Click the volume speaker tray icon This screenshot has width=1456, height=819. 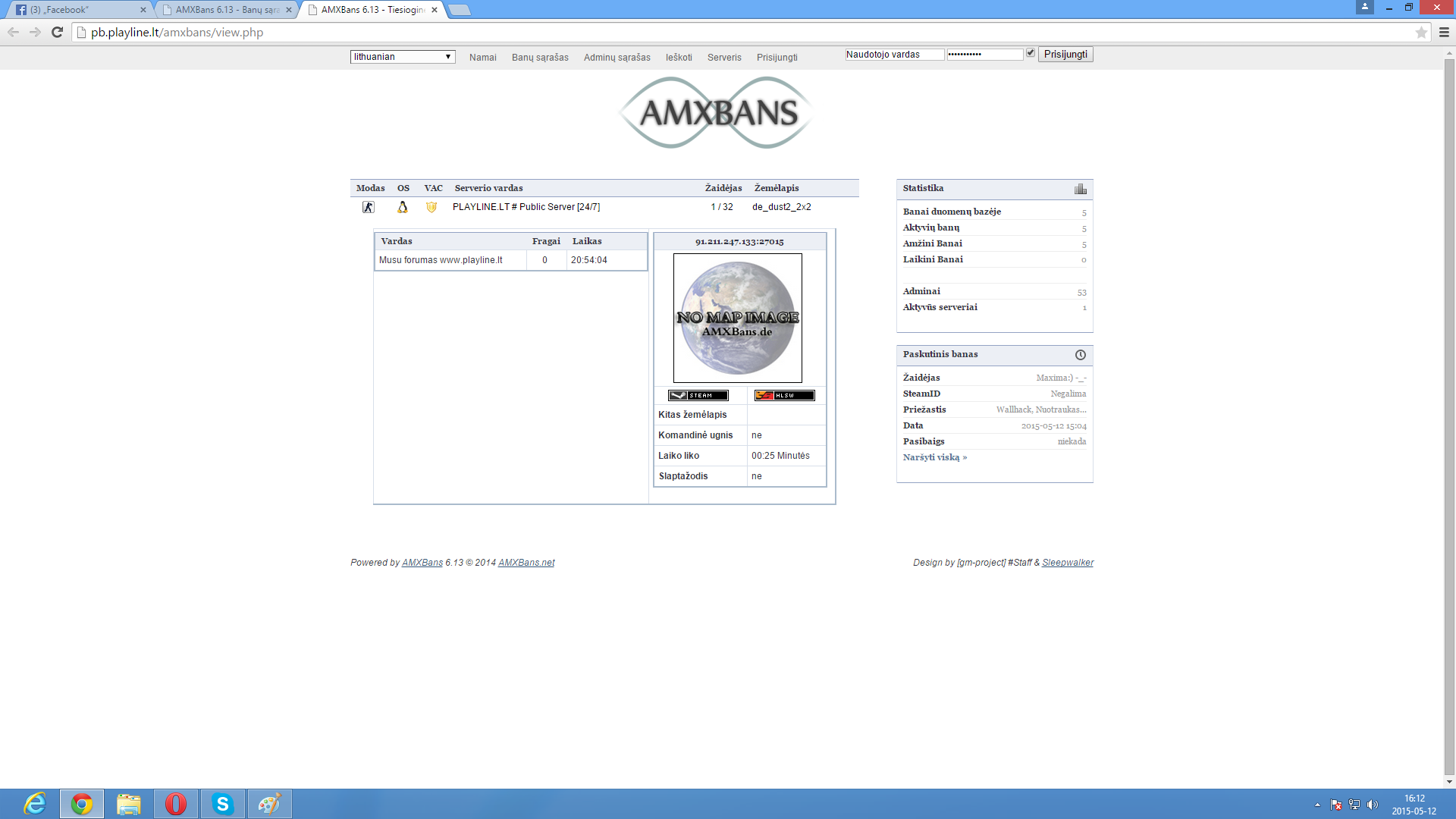pos(1373,805)
